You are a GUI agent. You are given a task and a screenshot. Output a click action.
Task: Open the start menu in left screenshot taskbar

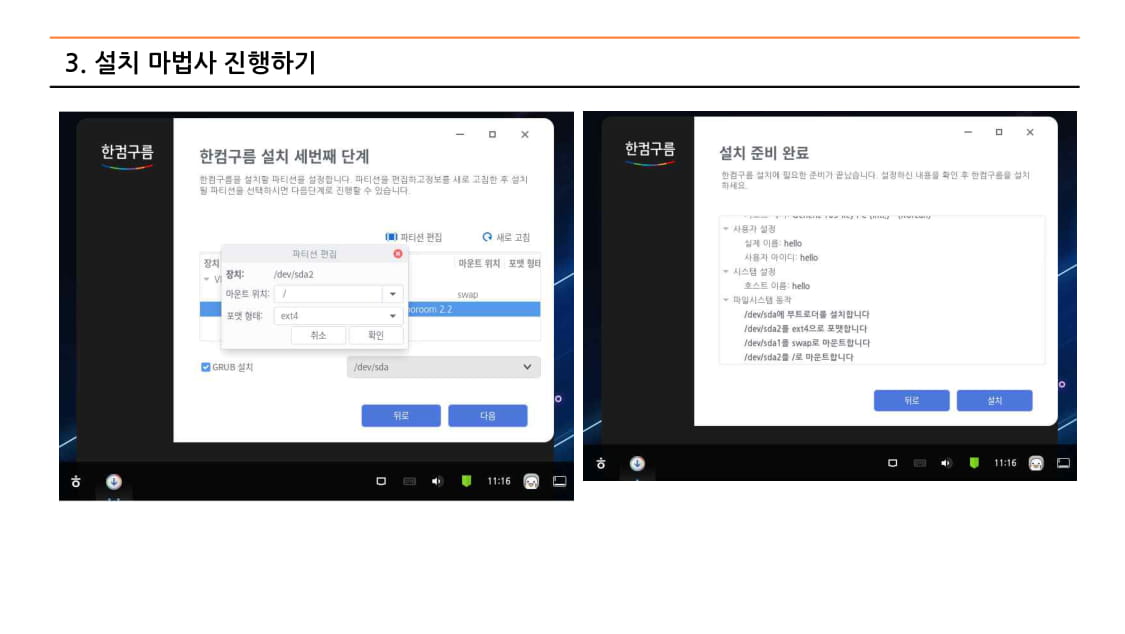point(75,482)
